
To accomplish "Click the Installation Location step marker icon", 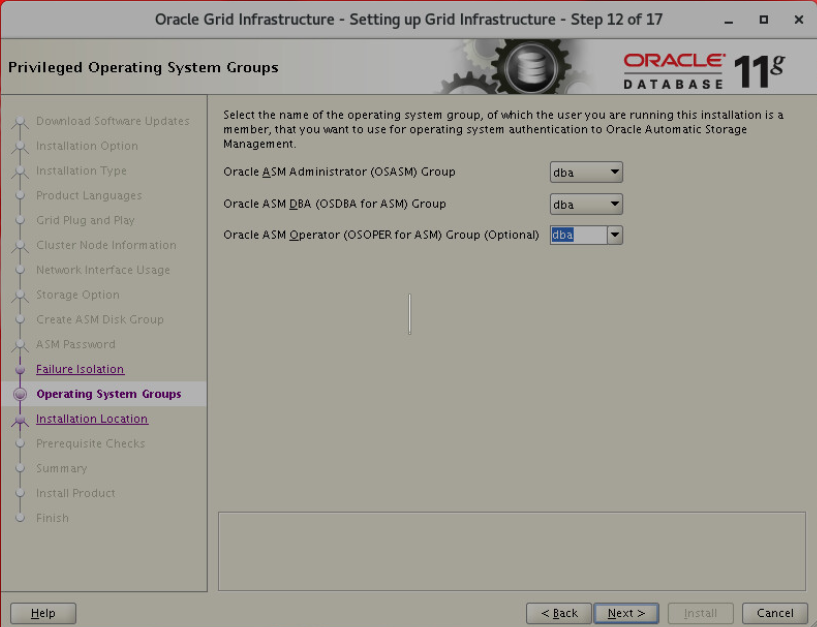I will (x=20, y=420).
